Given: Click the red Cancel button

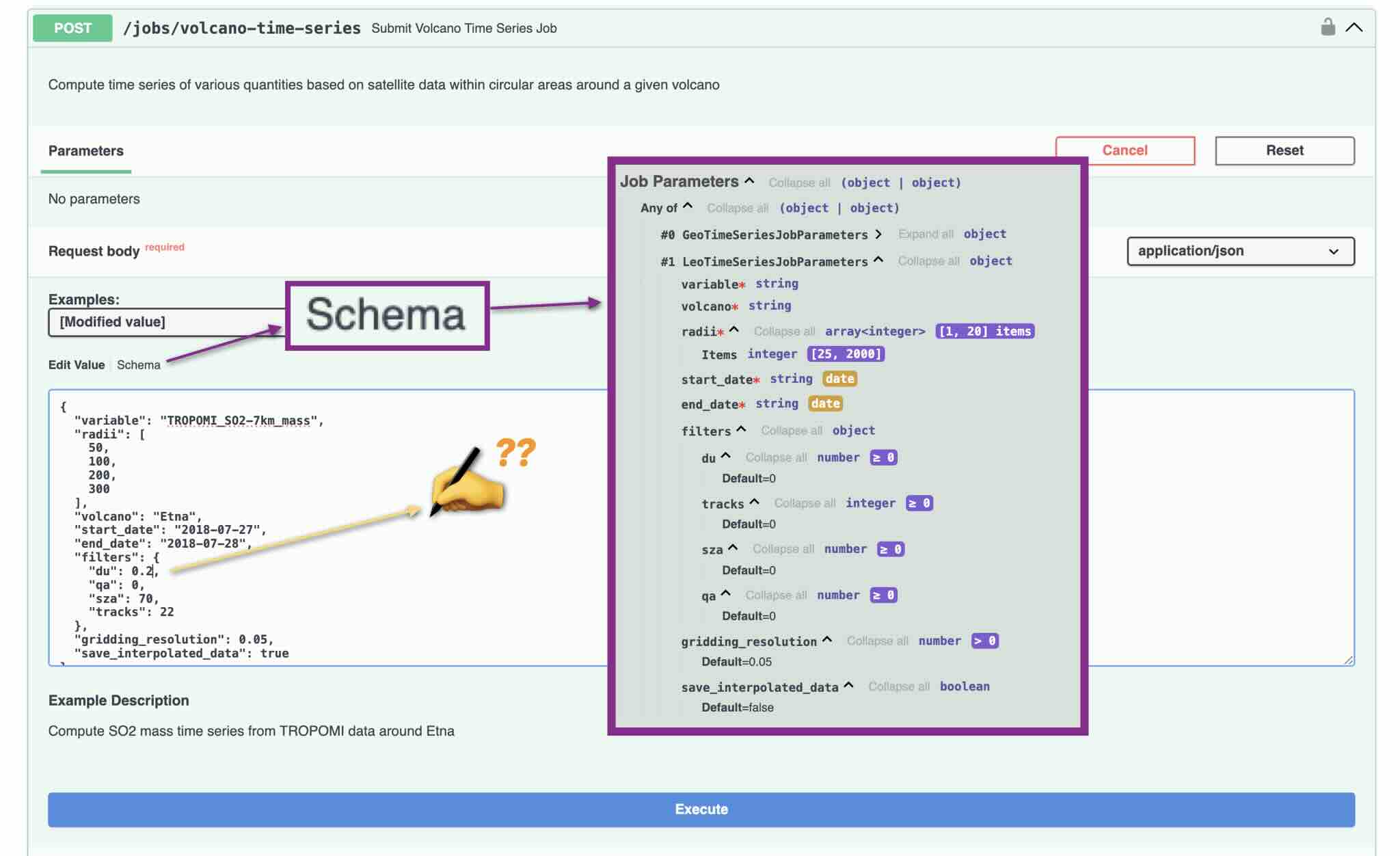Looking at the screenshot, I should [1125, 150].
